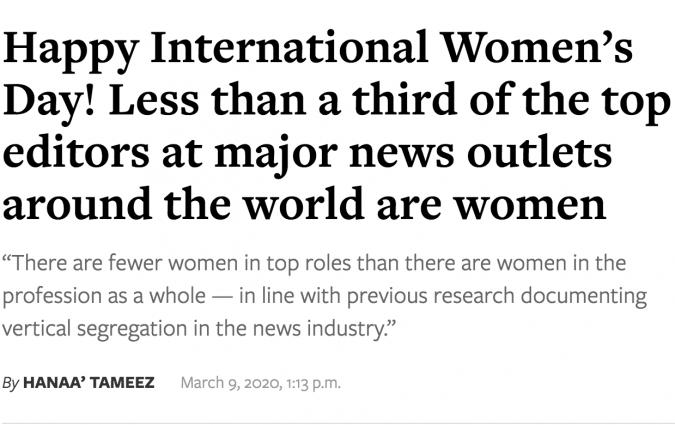Image resolution: width=675 pixels, height=425 pixels.
Task: Click the March 9, 2020 publication date
Action: tap(227, 382)
